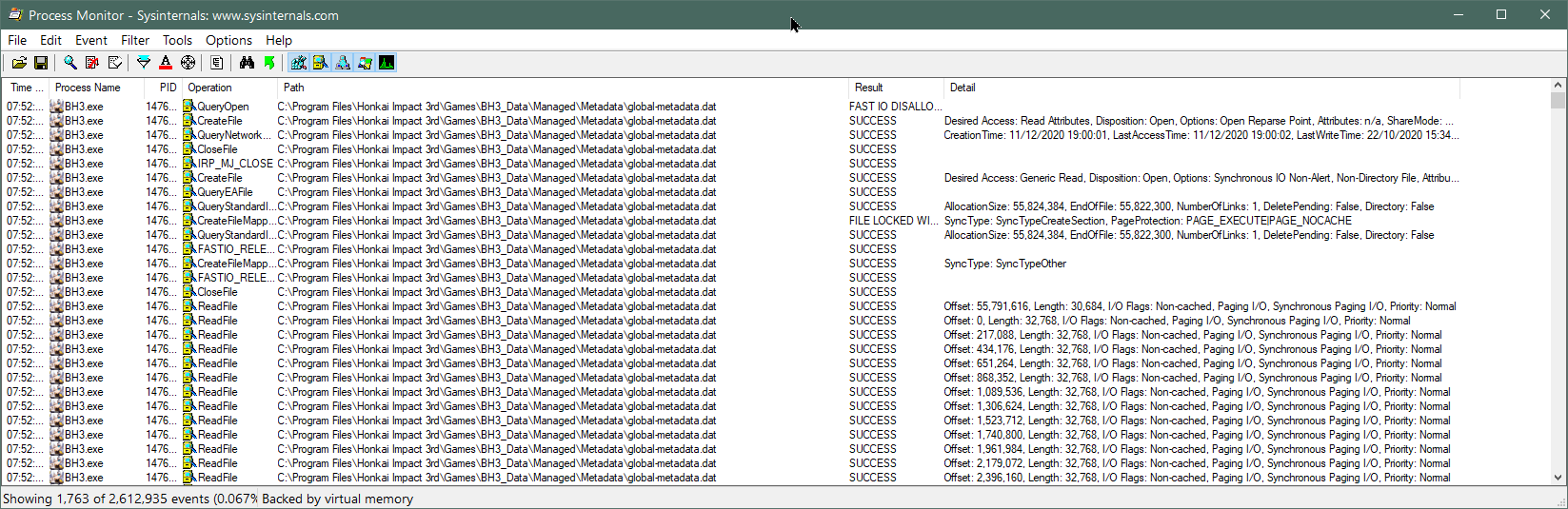The height and width of the screenshot is (509, 1568).
Task: Click the vertical scrollbar thumb
Action: (x=1558, y=100)
